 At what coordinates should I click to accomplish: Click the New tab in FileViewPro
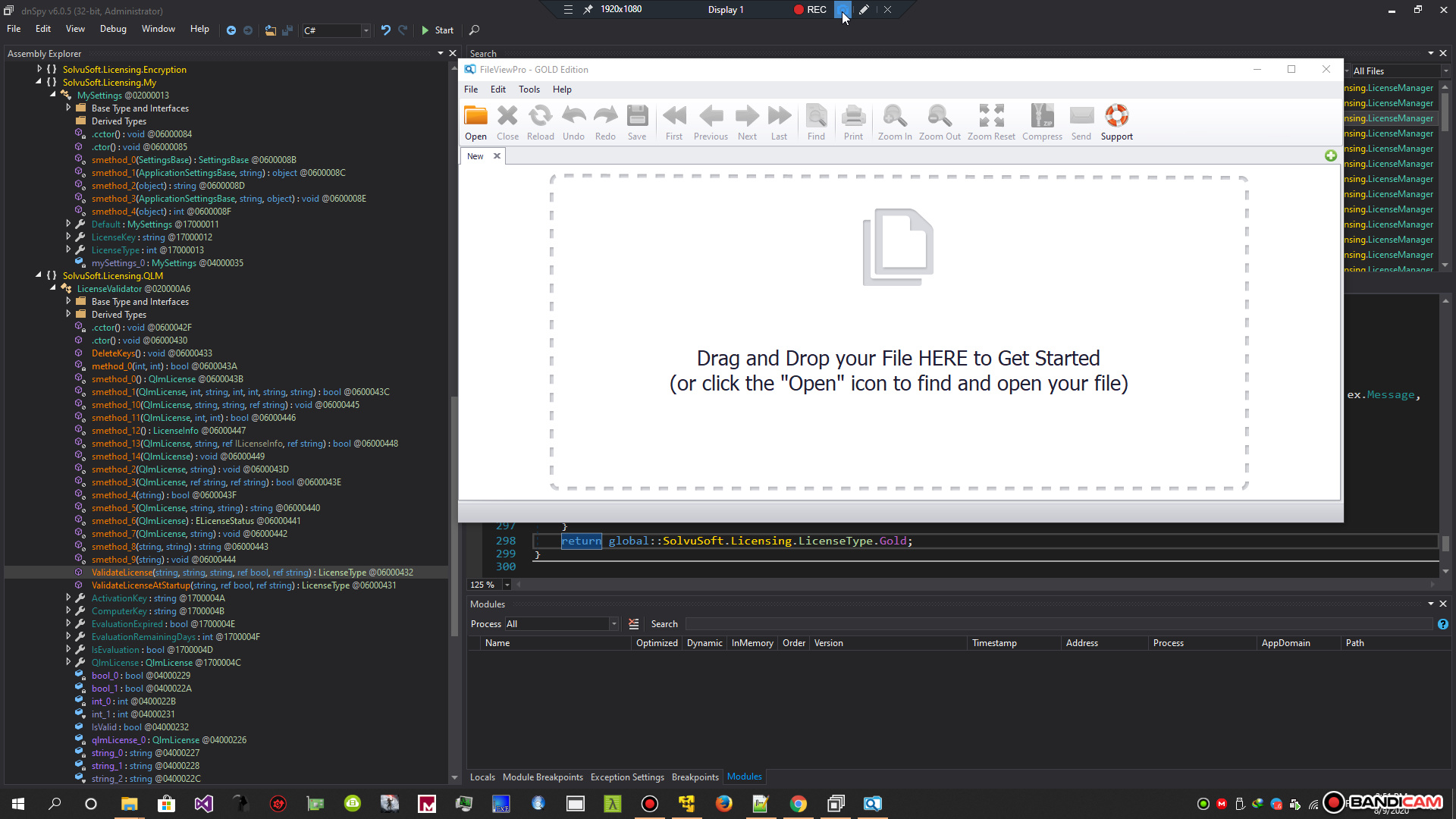point(475,155)
